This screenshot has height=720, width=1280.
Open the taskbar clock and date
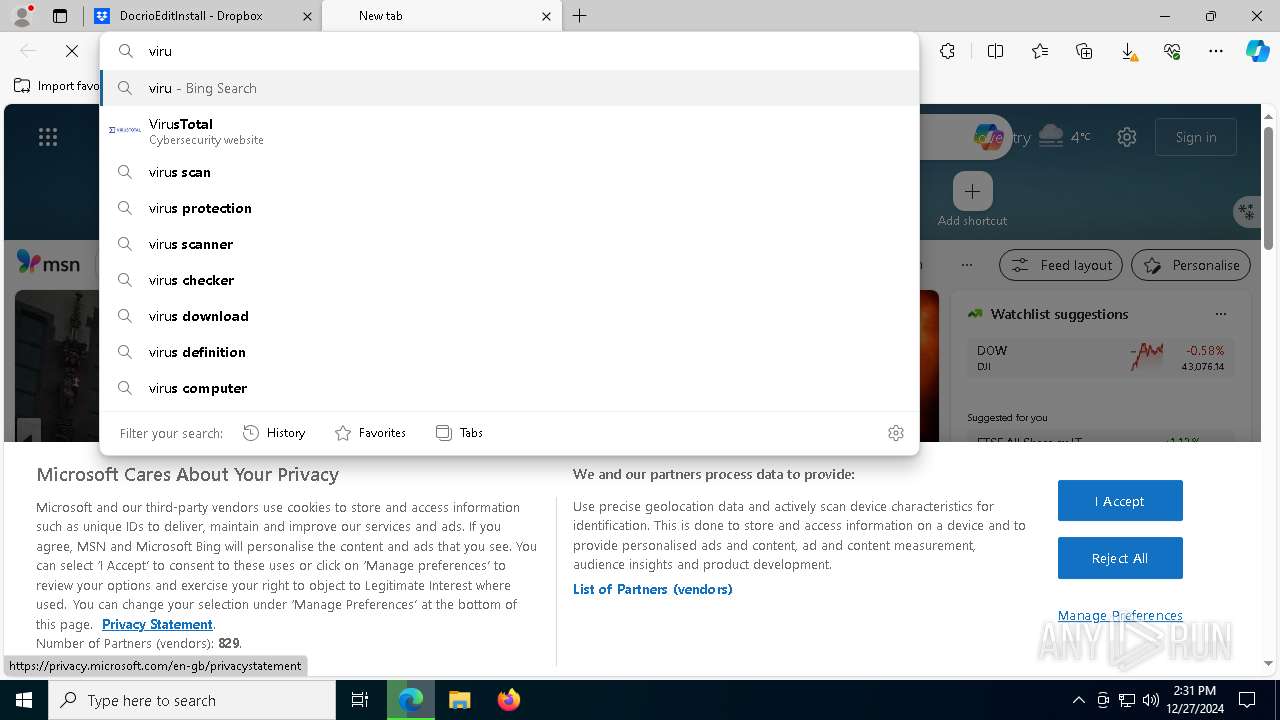pos(1194,700)
